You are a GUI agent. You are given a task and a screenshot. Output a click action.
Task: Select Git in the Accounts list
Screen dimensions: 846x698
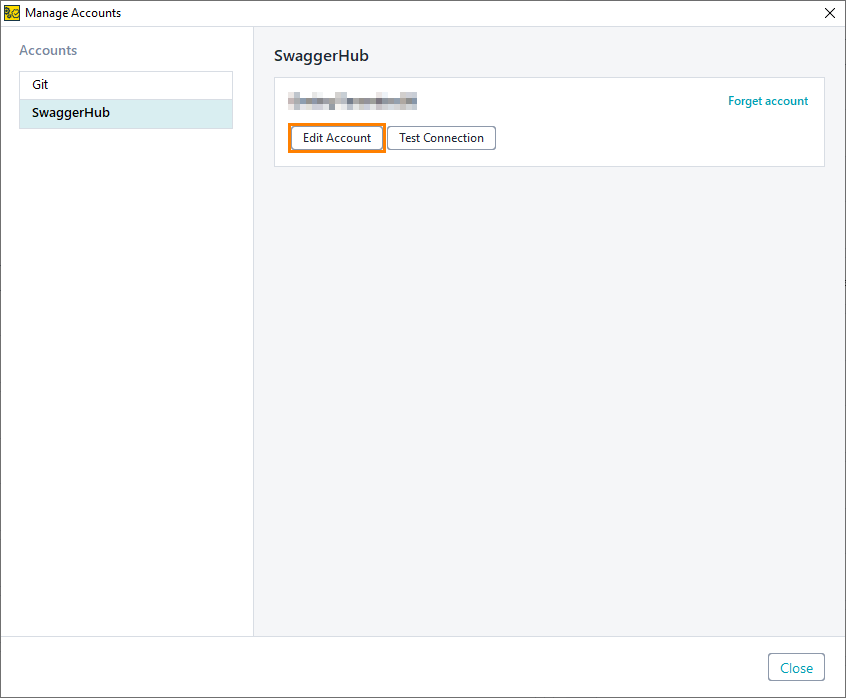tap(126, 85)
